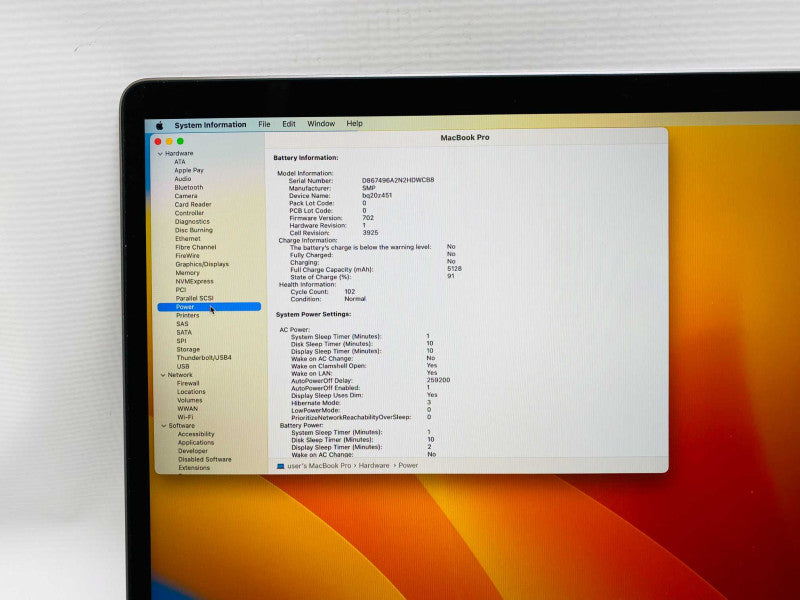Screen dimensions: 800x600
Task: Select NVMExpress in the sidebar
Action: tap(194, 281)
